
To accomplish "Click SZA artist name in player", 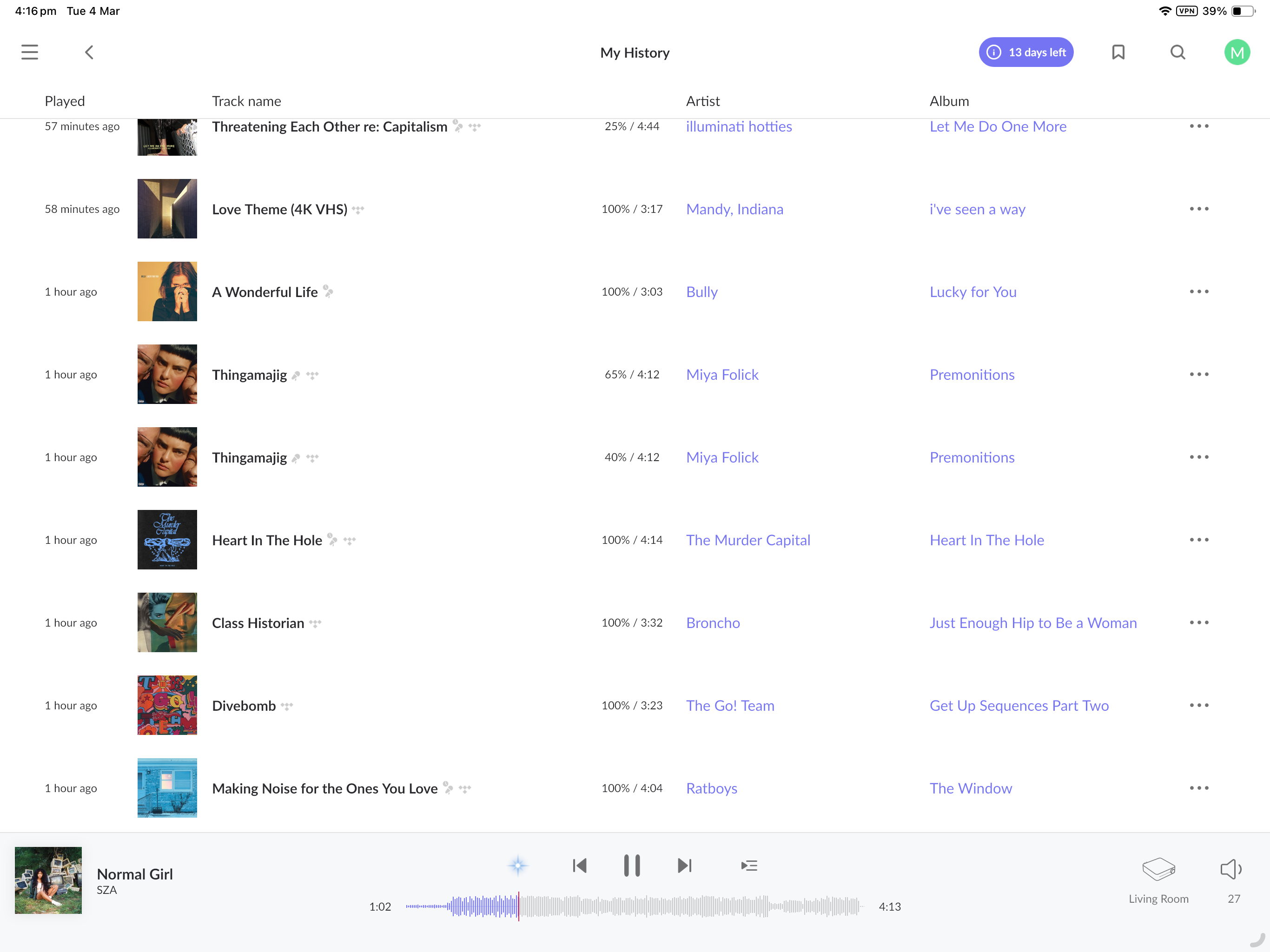I will tap(107, 889).
